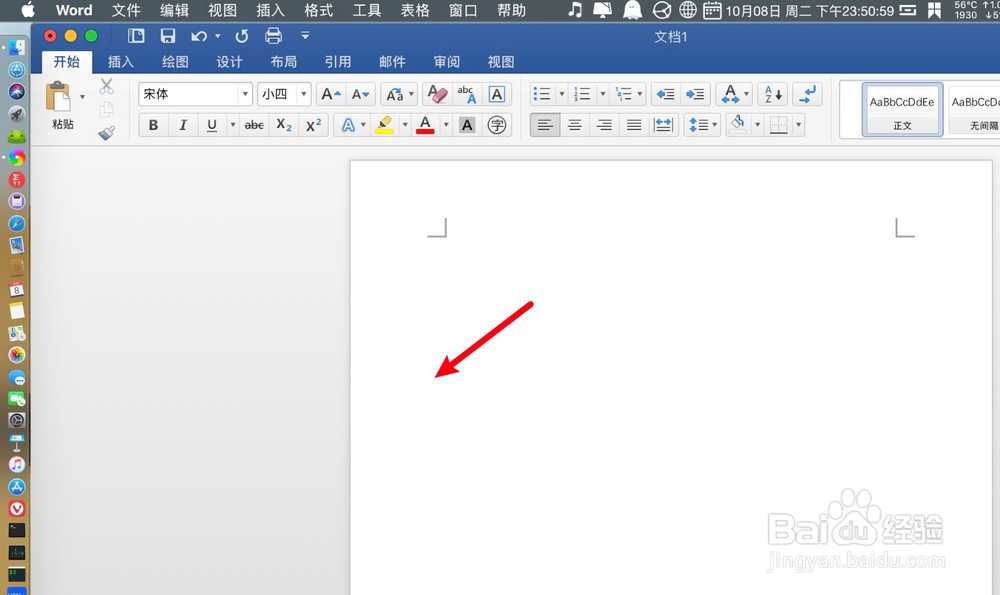Click the phonetic guide icon
The width and height of the screenshot is (1000, 595).
pyautogui.click(x=467, y=94)
